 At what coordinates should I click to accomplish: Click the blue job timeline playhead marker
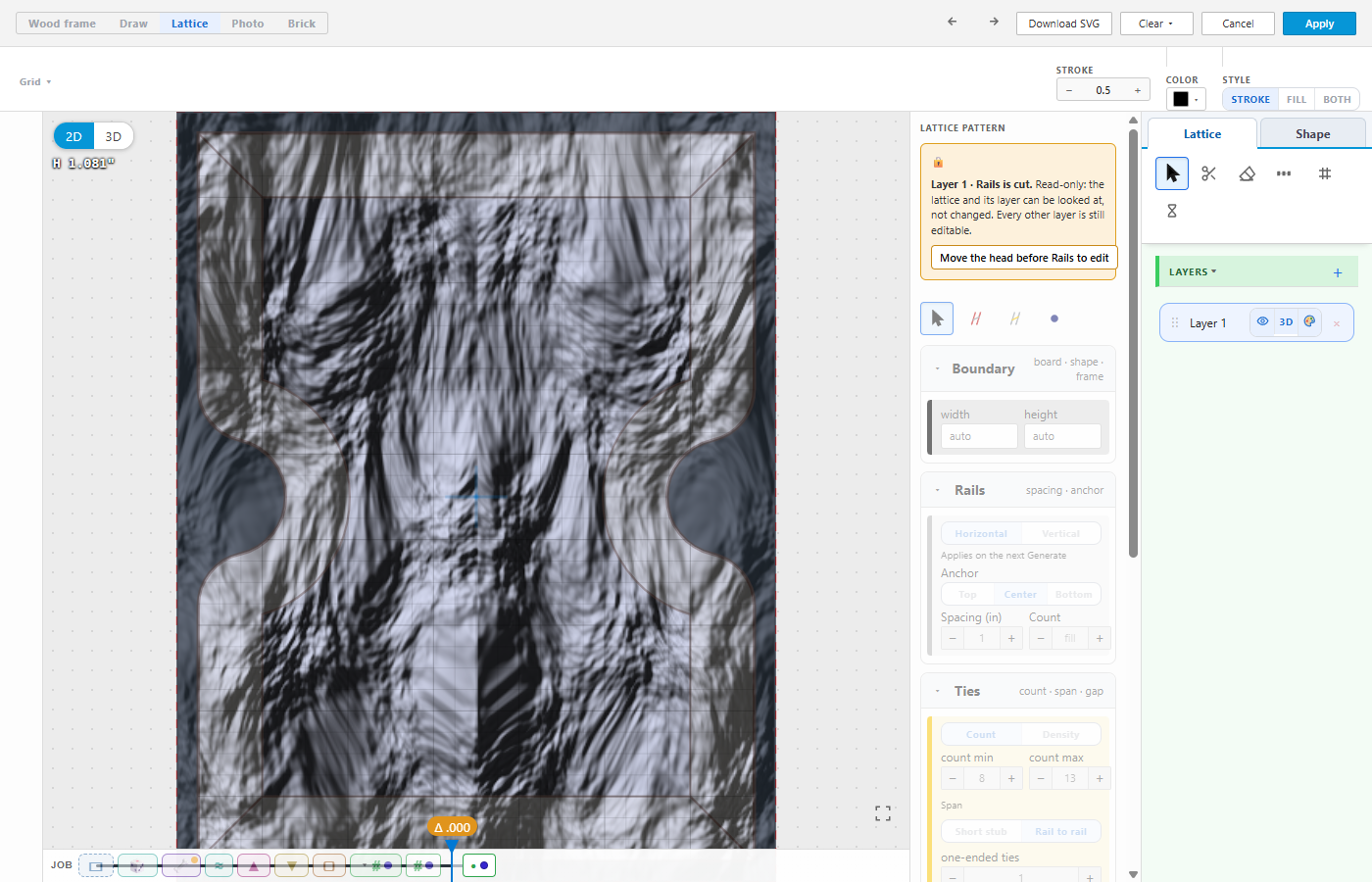click(x=451, y=845)
